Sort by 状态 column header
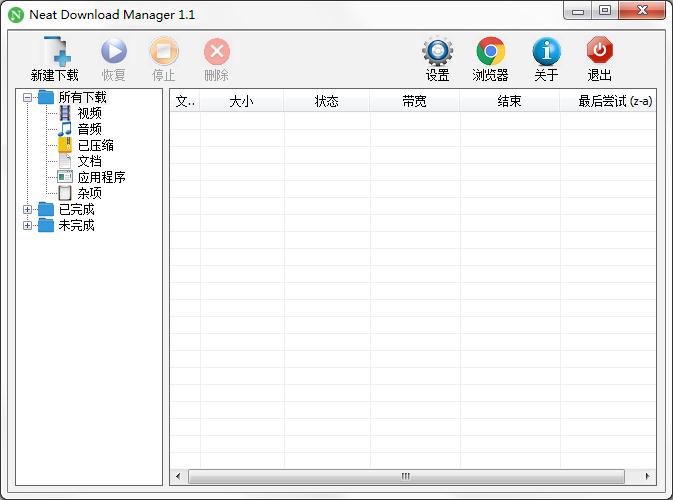Image resolution: width=673 pixels, height=500 pixels. click(326, 101)
